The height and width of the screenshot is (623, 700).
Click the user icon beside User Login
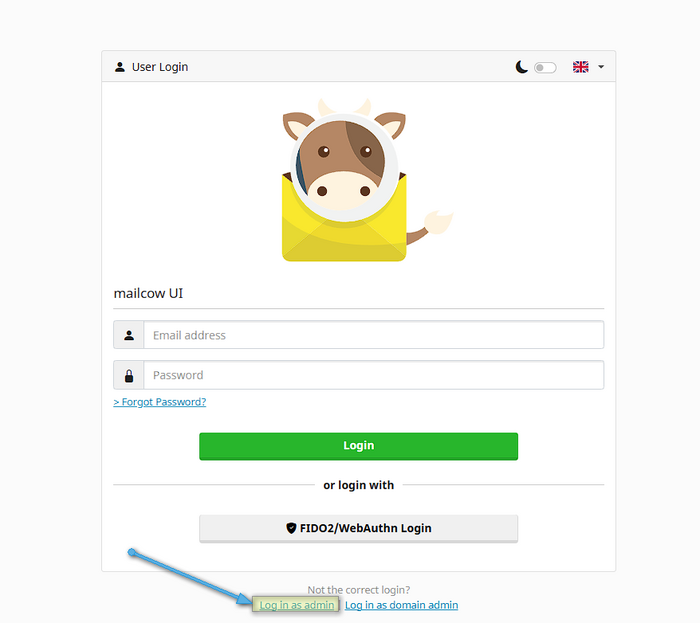120,67
